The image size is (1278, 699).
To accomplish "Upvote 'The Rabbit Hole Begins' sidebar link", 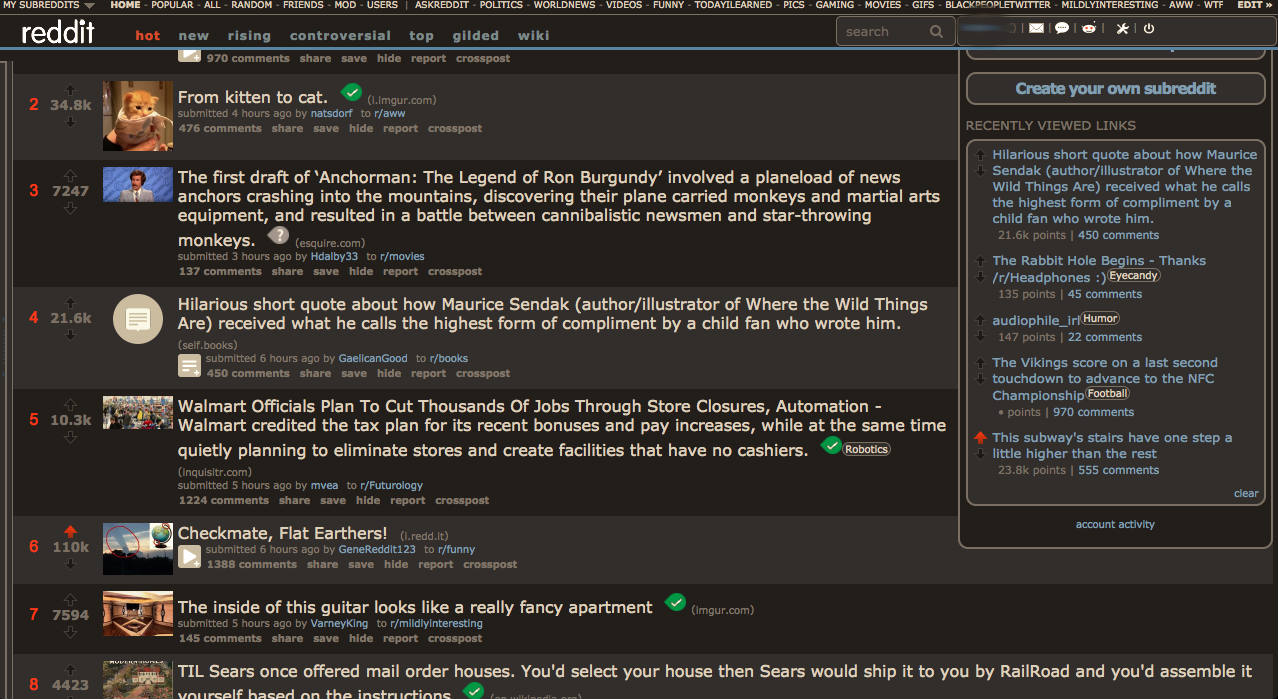I will [980, 261].
